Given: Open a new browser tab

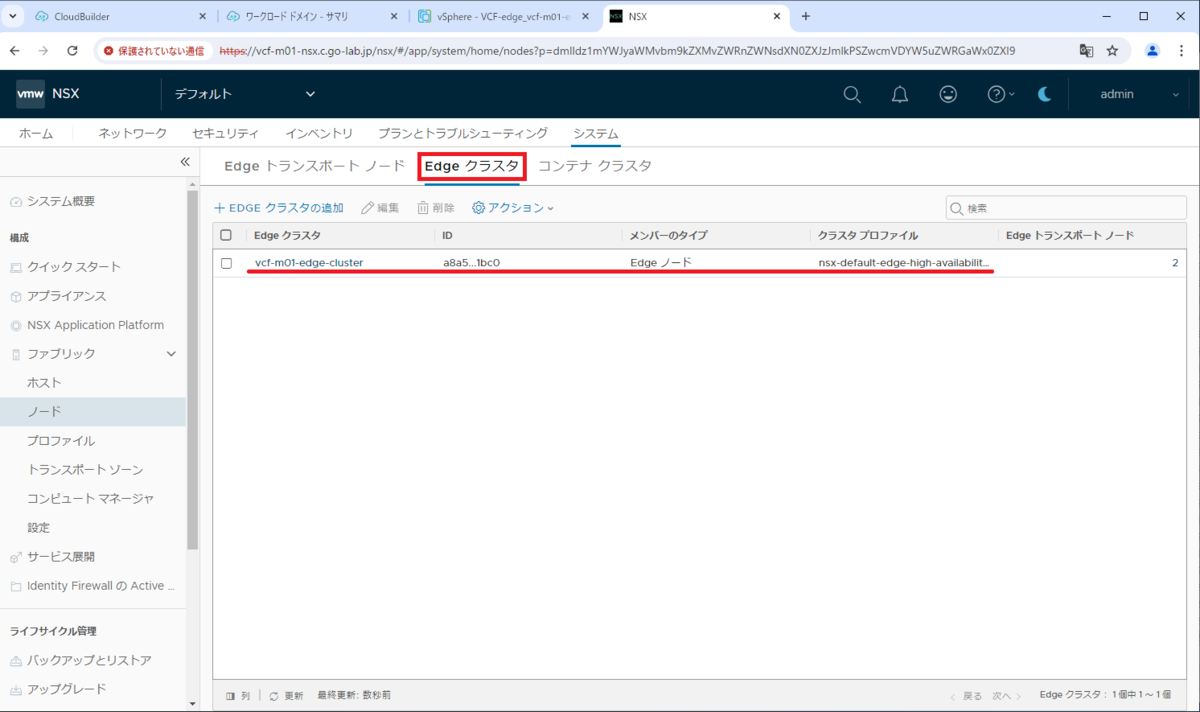Looking at the screenshot, I should point(806,16).
